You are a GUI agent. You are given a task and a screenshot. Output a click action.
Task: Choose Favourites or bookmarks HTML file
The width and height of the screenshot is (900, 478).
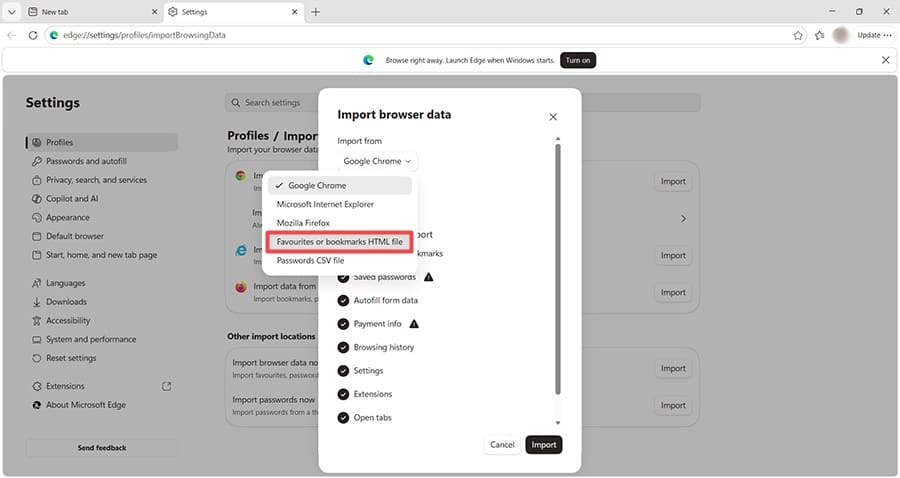coord(339,242)
